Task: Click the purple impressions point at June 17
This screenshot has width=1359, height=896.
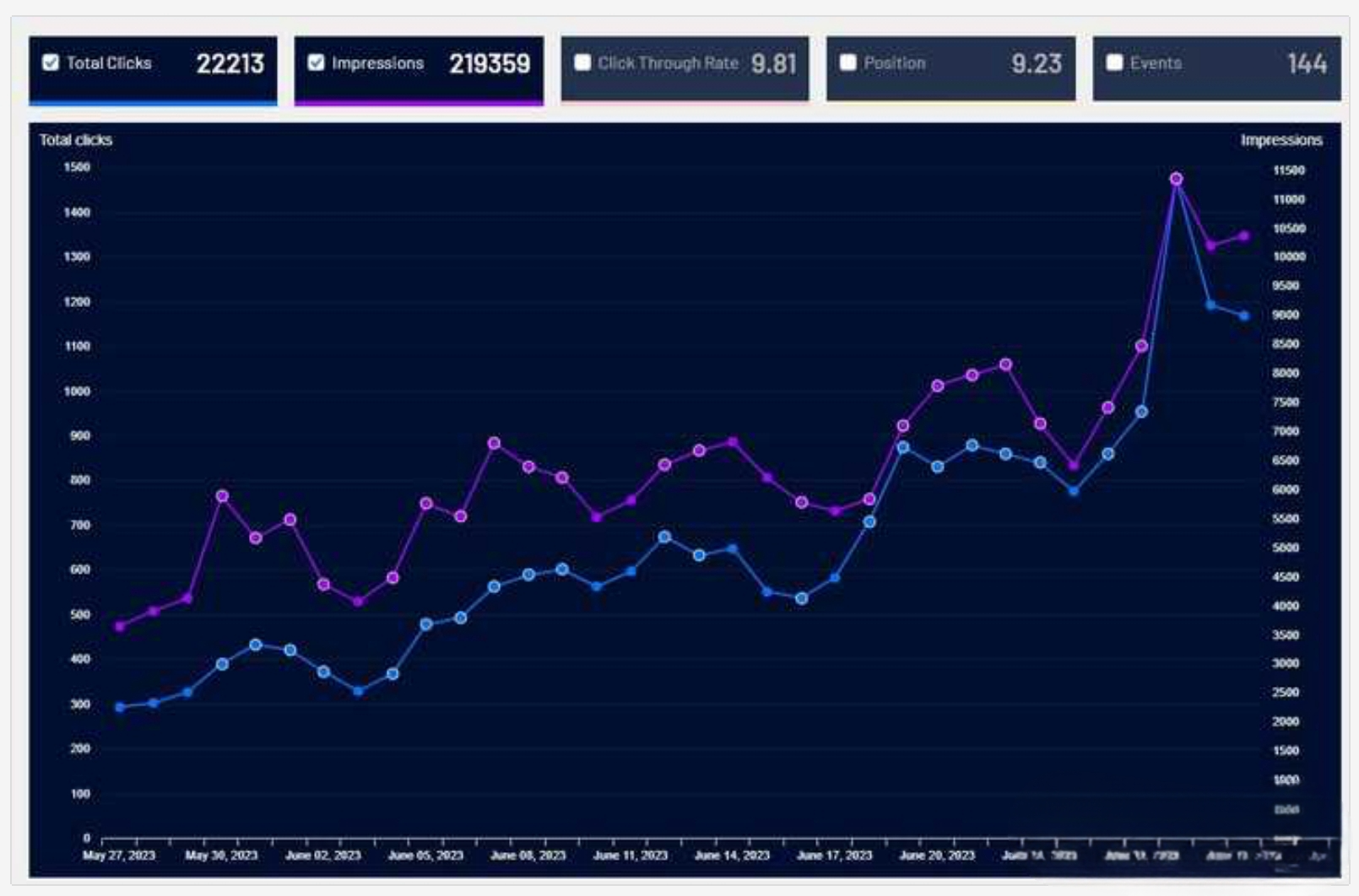Action: 835,511
